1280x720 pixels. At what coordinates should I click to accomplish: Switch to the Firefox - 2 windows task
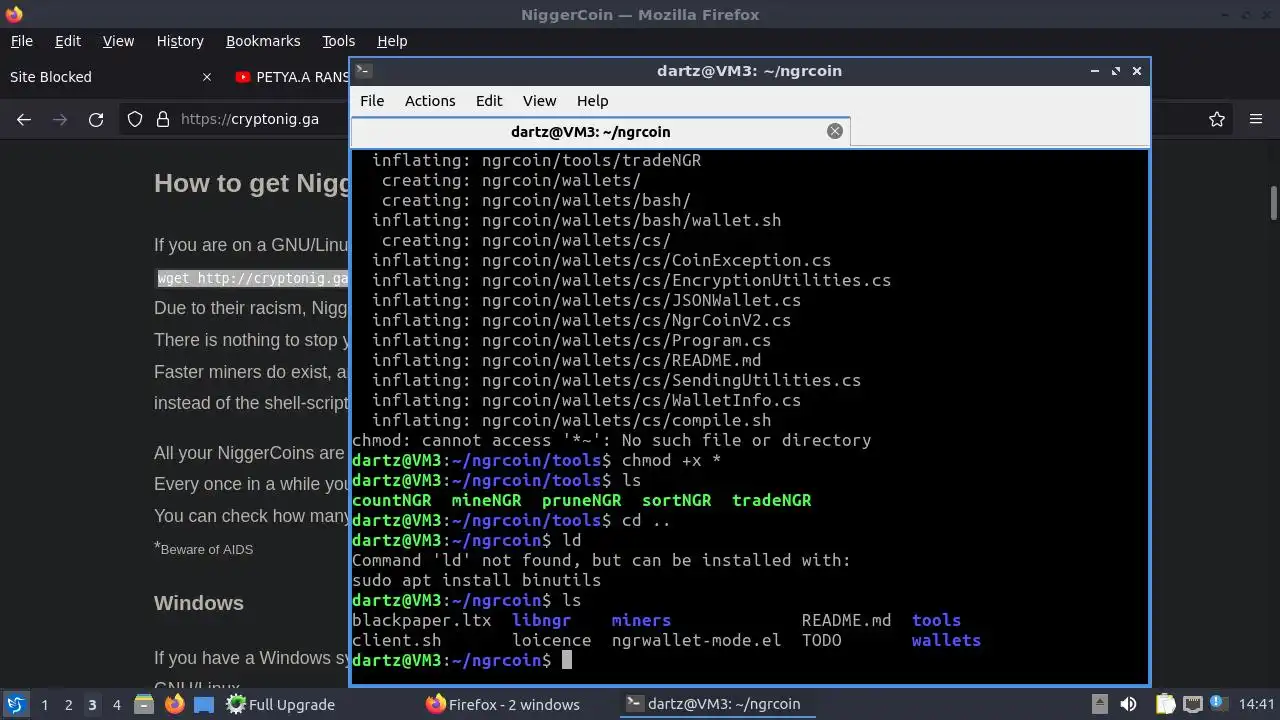coord(503,704)
